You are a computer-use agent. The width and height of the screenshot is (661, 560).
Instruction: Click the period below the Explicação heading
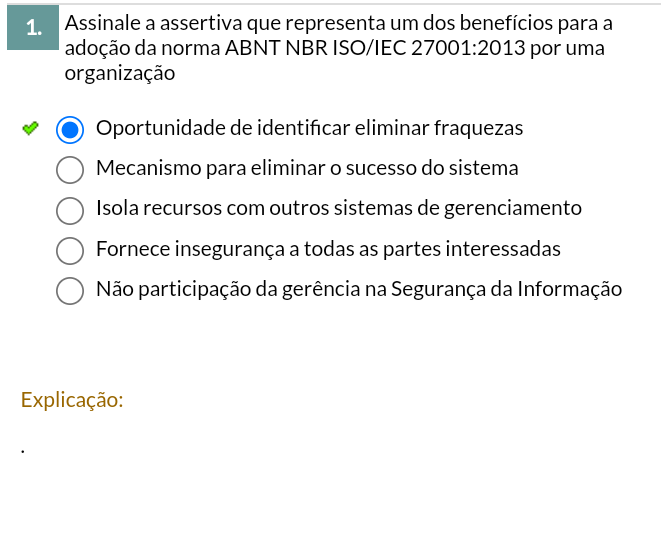[x=22, y=452]
